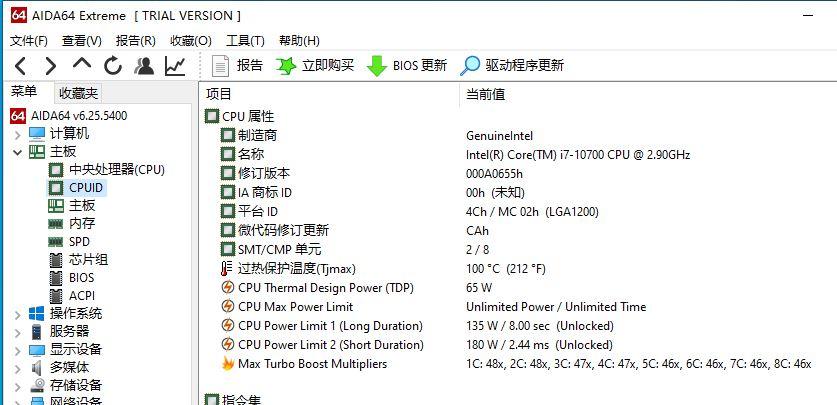
Task: Open the graph chart icon in the toolbar
Action: (175, 66)
